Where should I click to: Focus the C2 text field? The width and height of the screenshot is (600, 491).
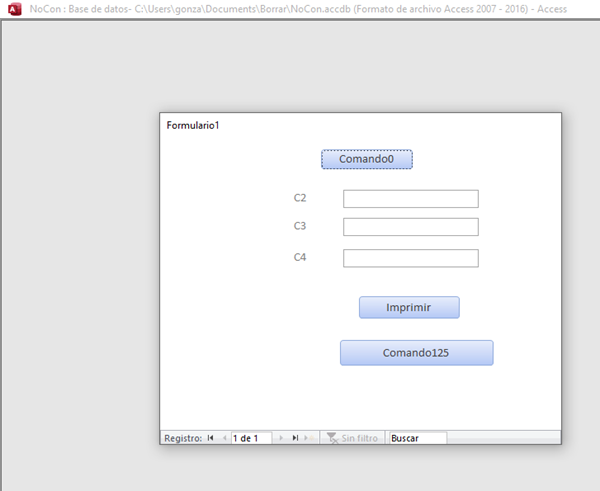[410, 199]
